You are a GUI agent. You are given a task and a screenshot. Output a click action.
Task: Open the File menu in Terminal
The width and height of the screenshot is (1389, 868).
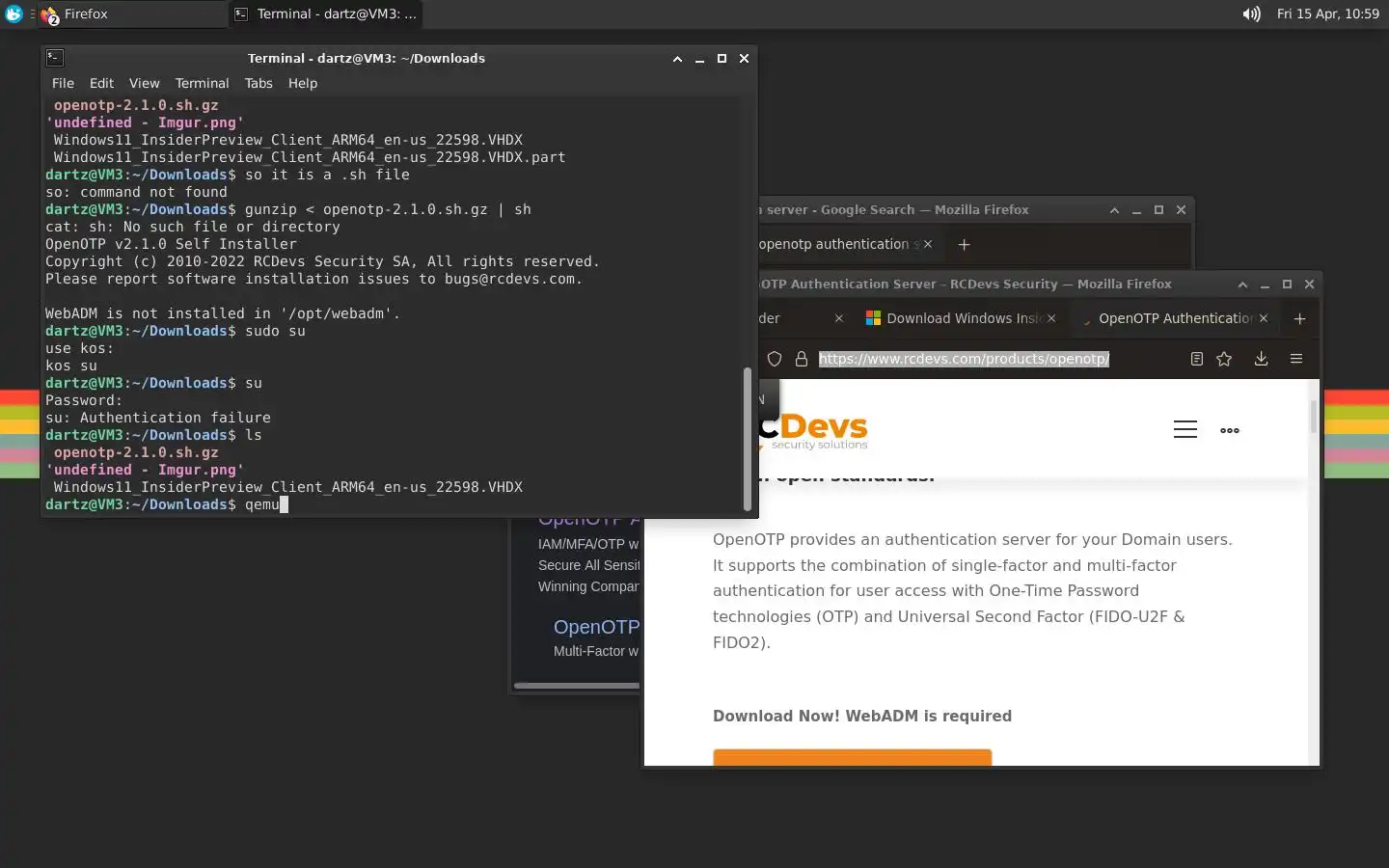[63, 83]
